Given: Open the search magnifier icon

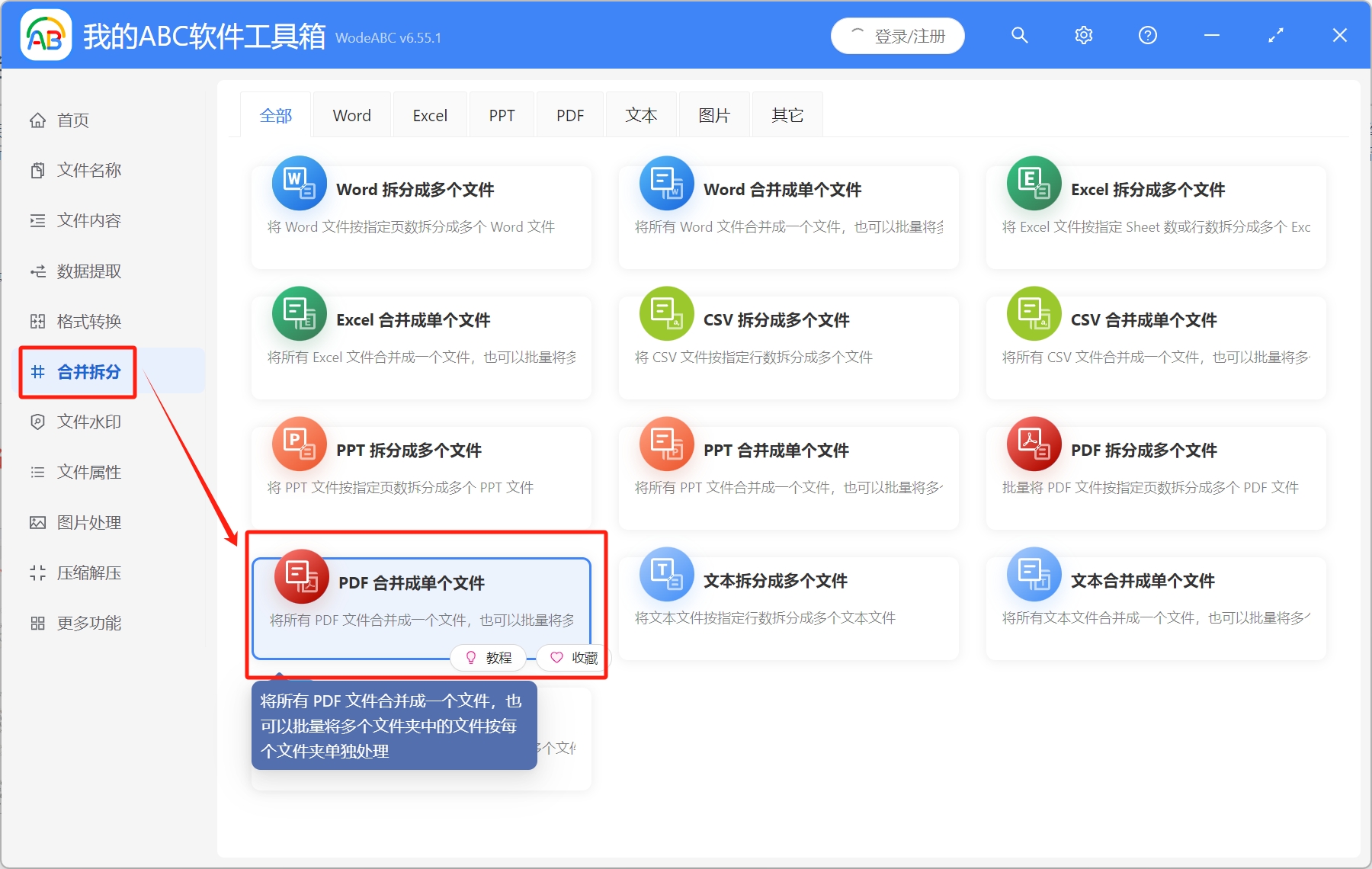Looking at the screenshot, I should pos(1019,35).
